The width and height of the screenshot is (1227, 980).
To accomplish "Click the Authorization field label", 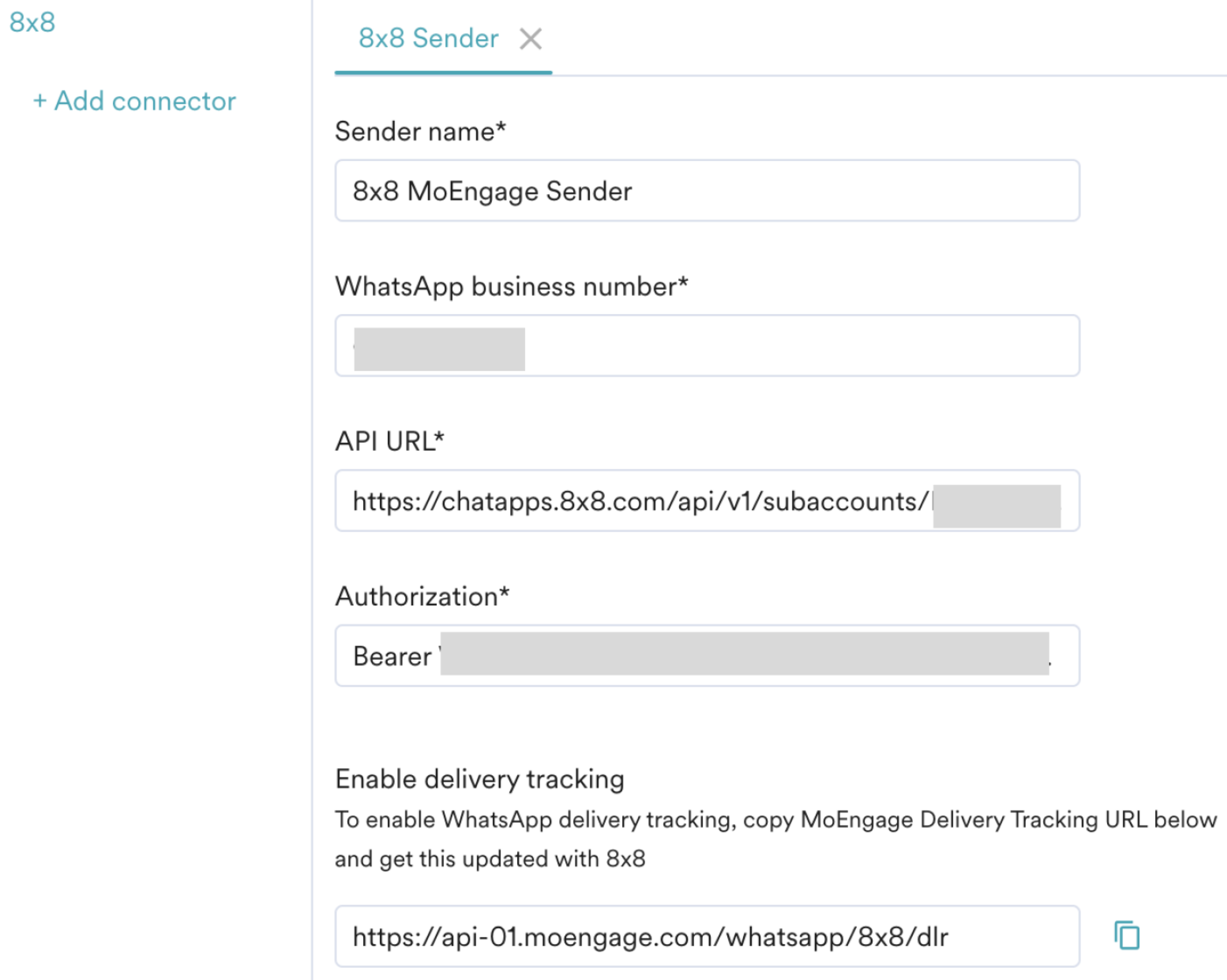I will [x=422, y=596].
